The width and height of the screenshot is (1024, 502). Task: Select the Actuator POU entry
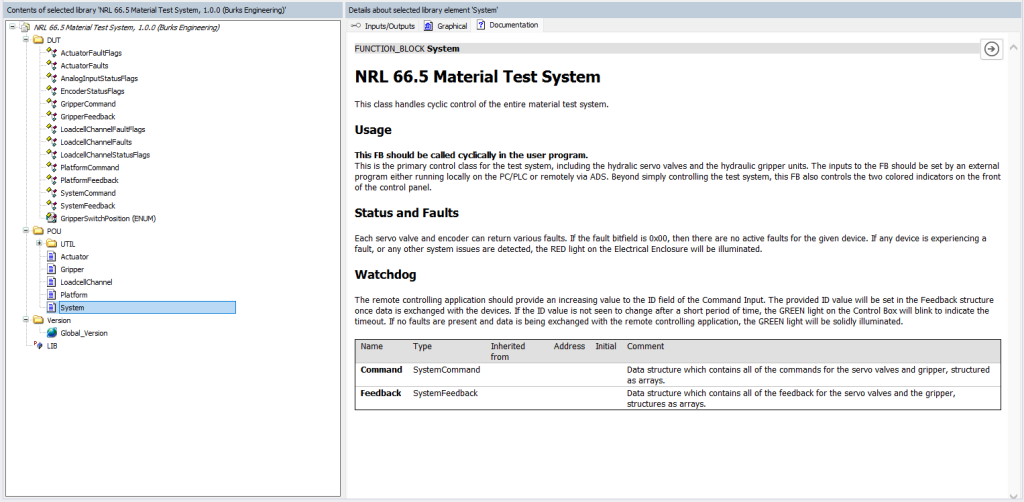pyautogui.click(x=74, y=257)
